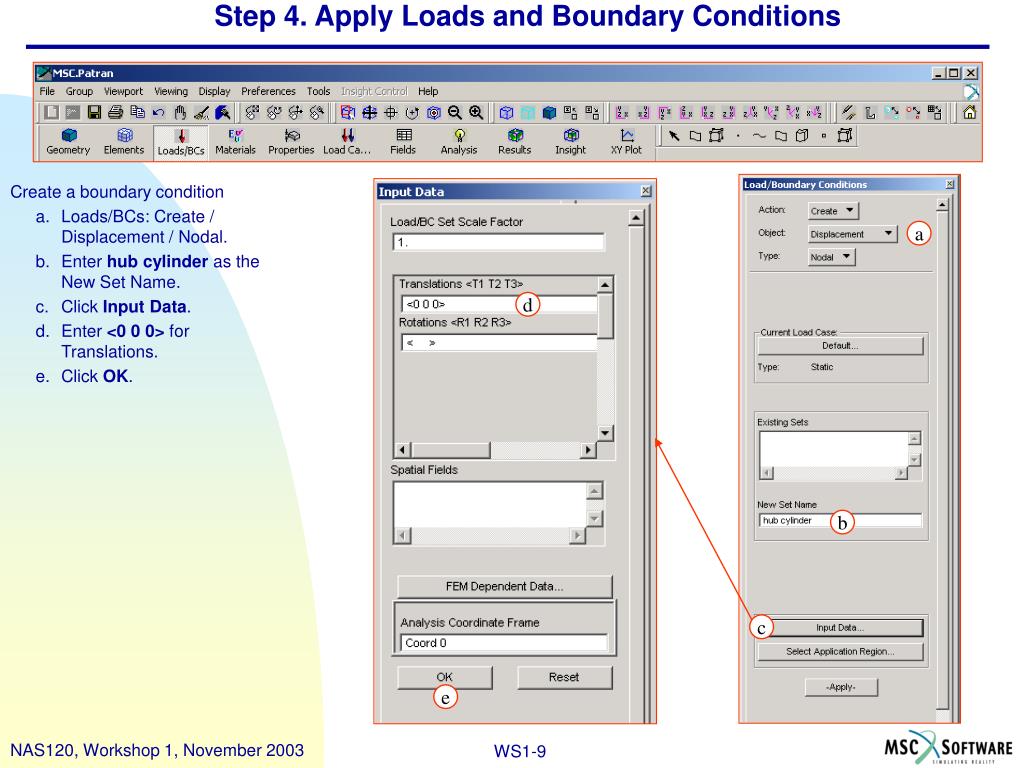This screenshot has width=1024, height=768.
Task: Open the Object dropdown showing Displacement
Action: pos(852,234)
